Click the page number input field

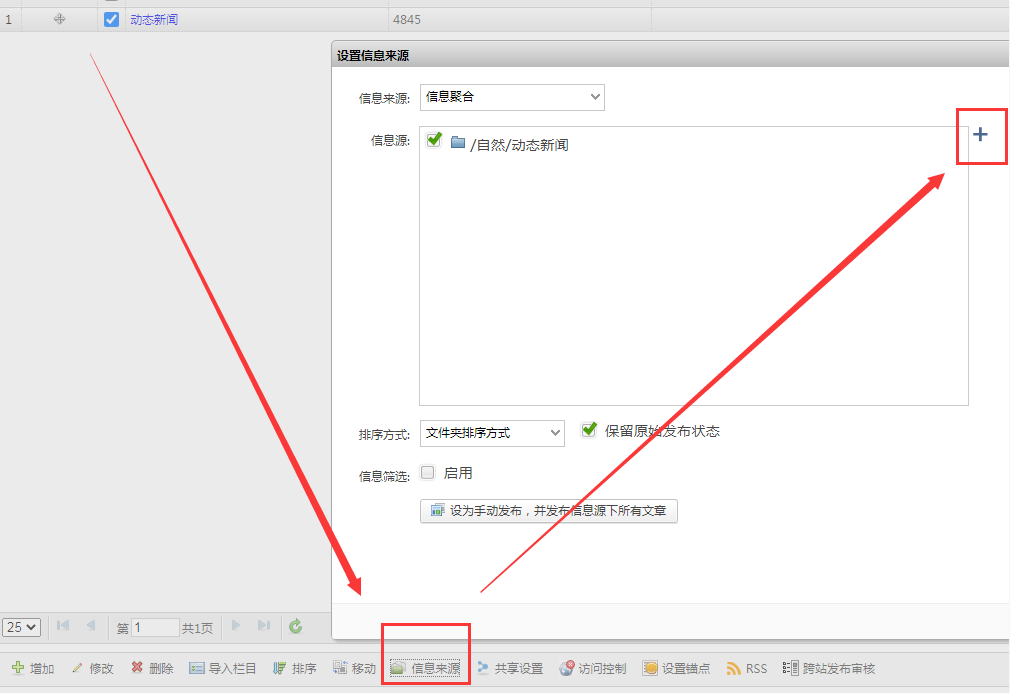coord(155,627)
